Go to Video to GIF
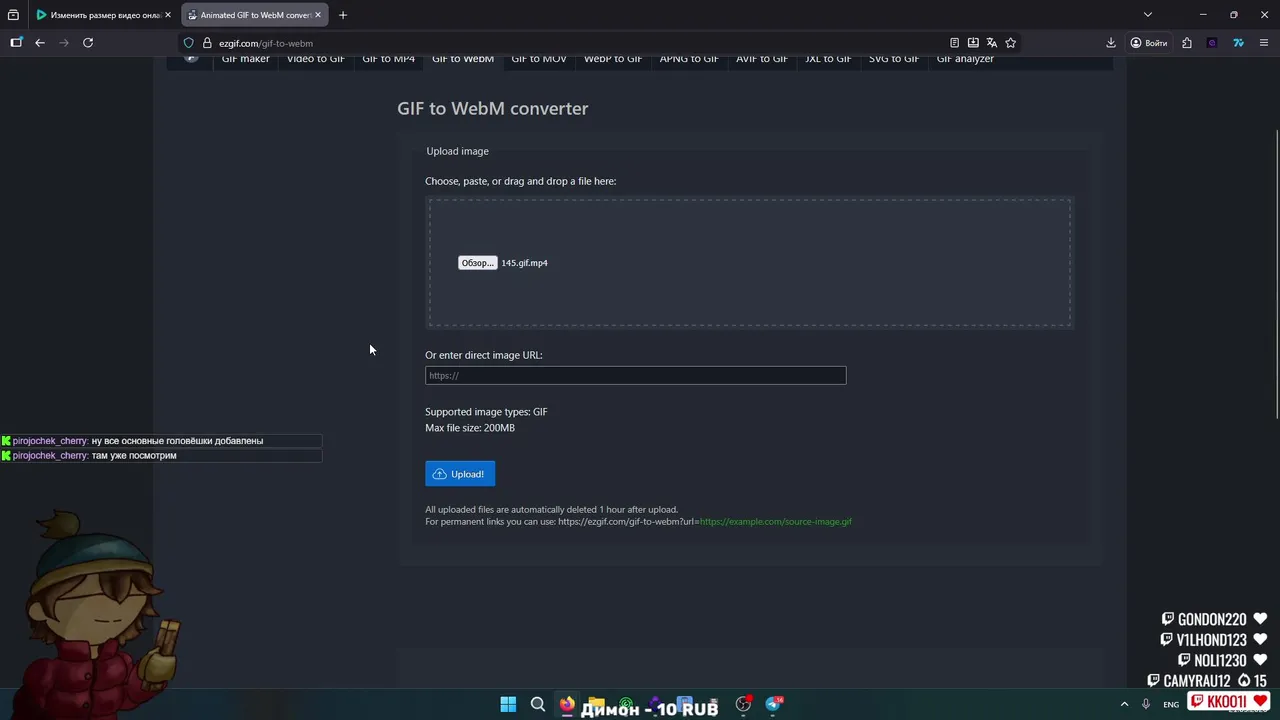 pos(316,60)
